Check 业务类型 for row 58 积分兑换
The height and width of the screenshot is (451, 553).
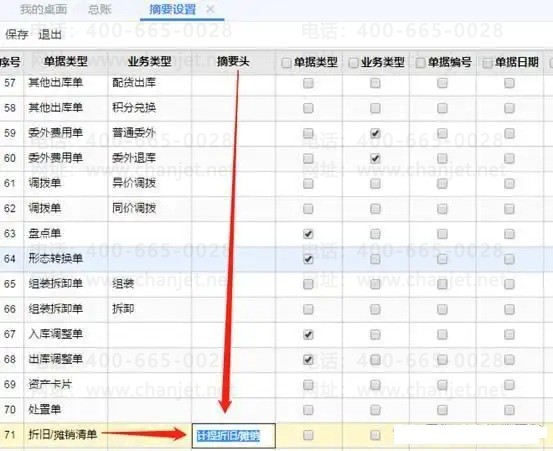(375, 108)
